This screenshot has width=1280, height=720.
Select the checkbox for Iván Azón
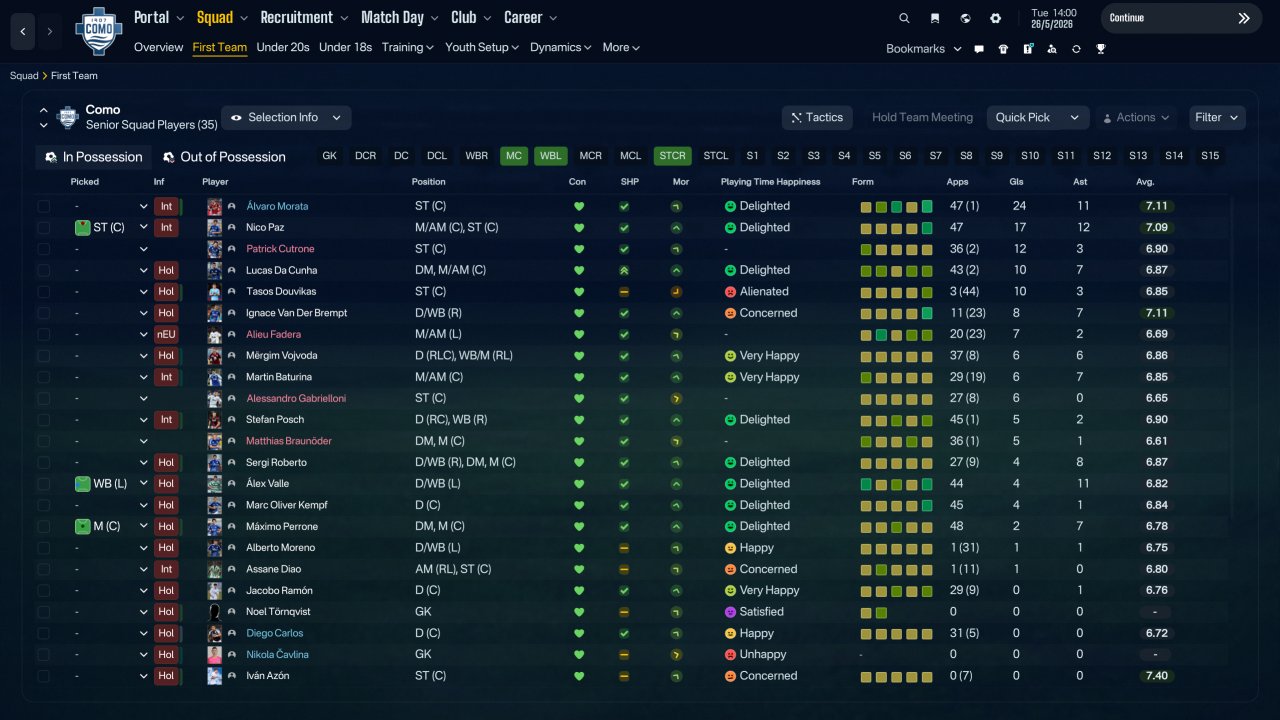[x=43, y=676]
